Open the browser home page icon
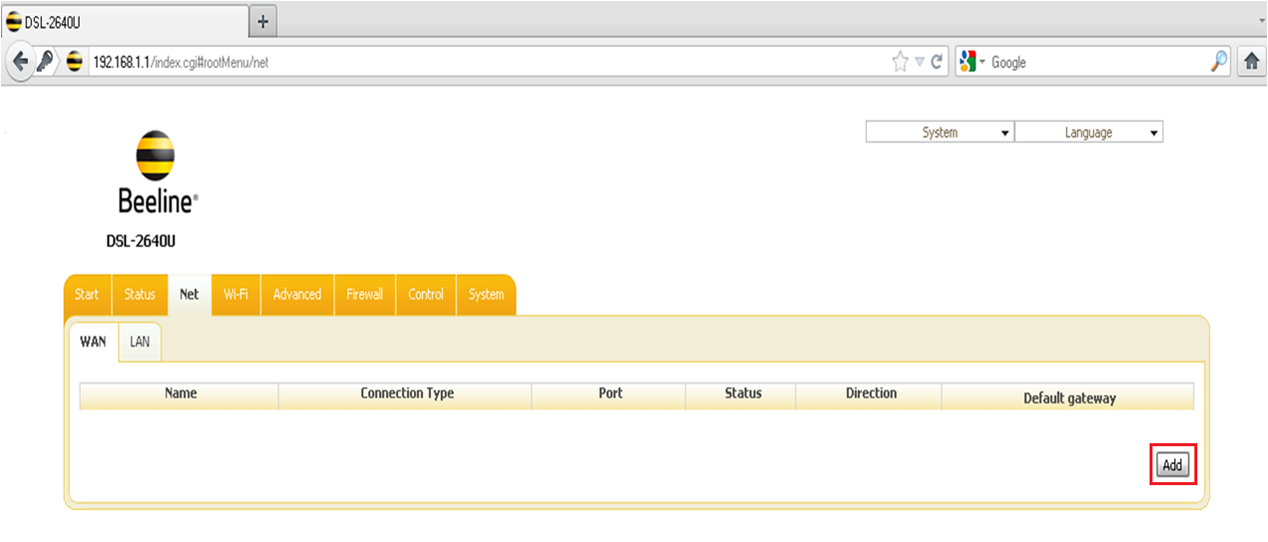 [x=1251, y=62]
